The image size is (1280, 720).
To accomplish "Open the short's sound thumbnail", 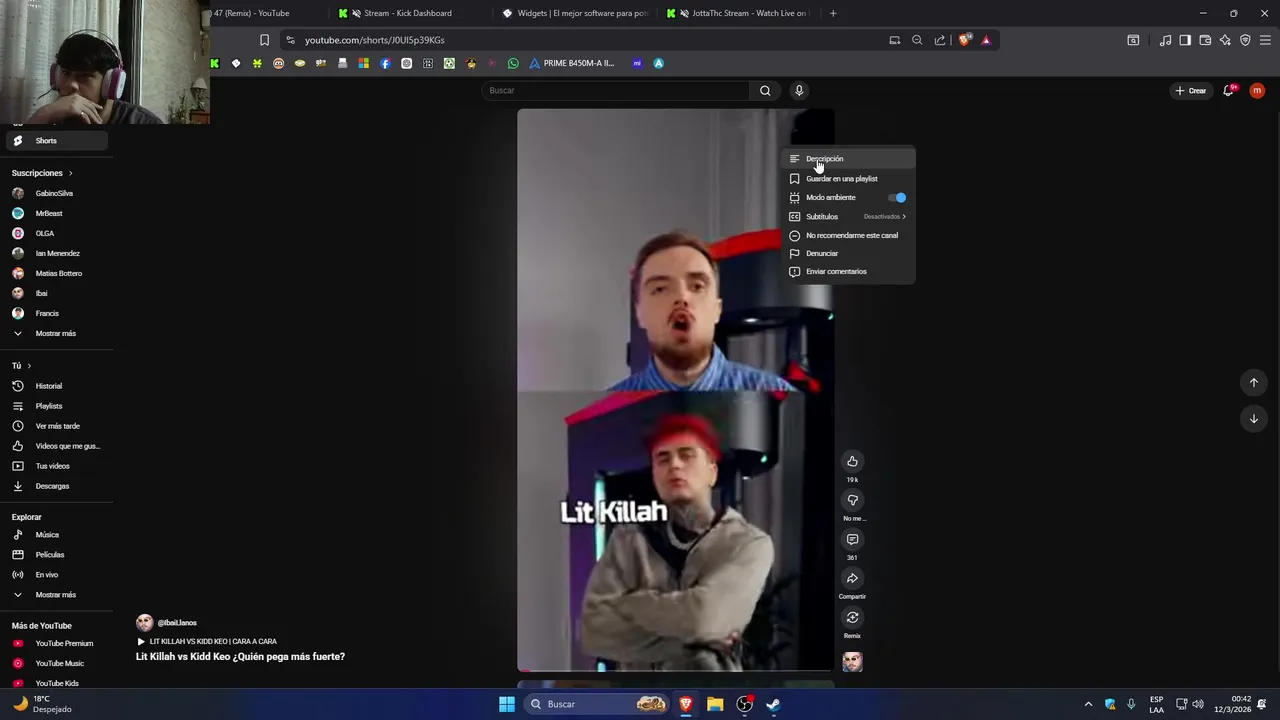I will click(852, 661).
